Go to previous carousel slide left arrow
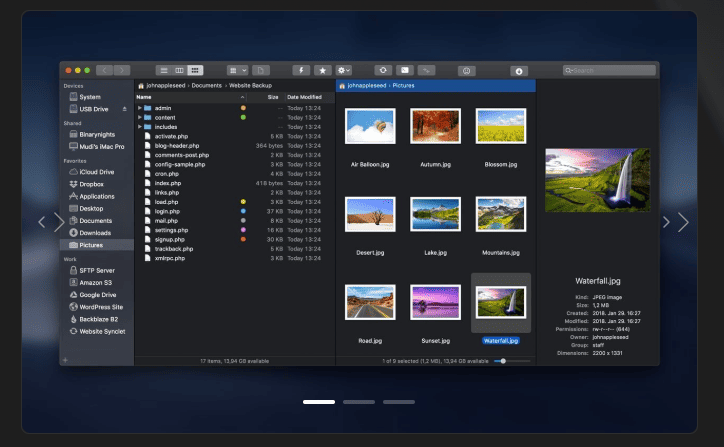Image resolution: width=724 pixels, height=447 pixels. [42, 222]
